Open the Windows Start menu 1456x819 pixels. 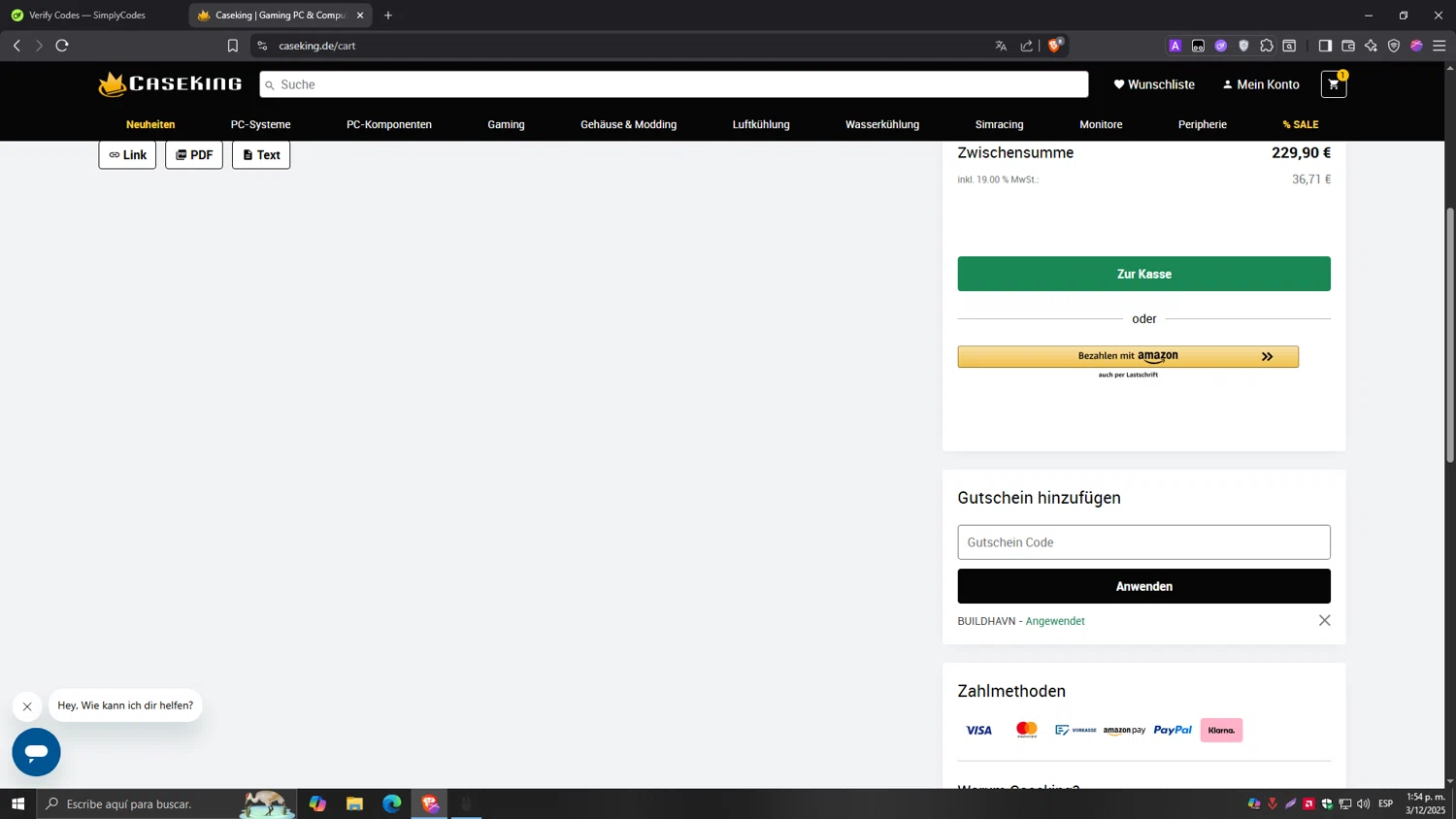click(17, 803)
